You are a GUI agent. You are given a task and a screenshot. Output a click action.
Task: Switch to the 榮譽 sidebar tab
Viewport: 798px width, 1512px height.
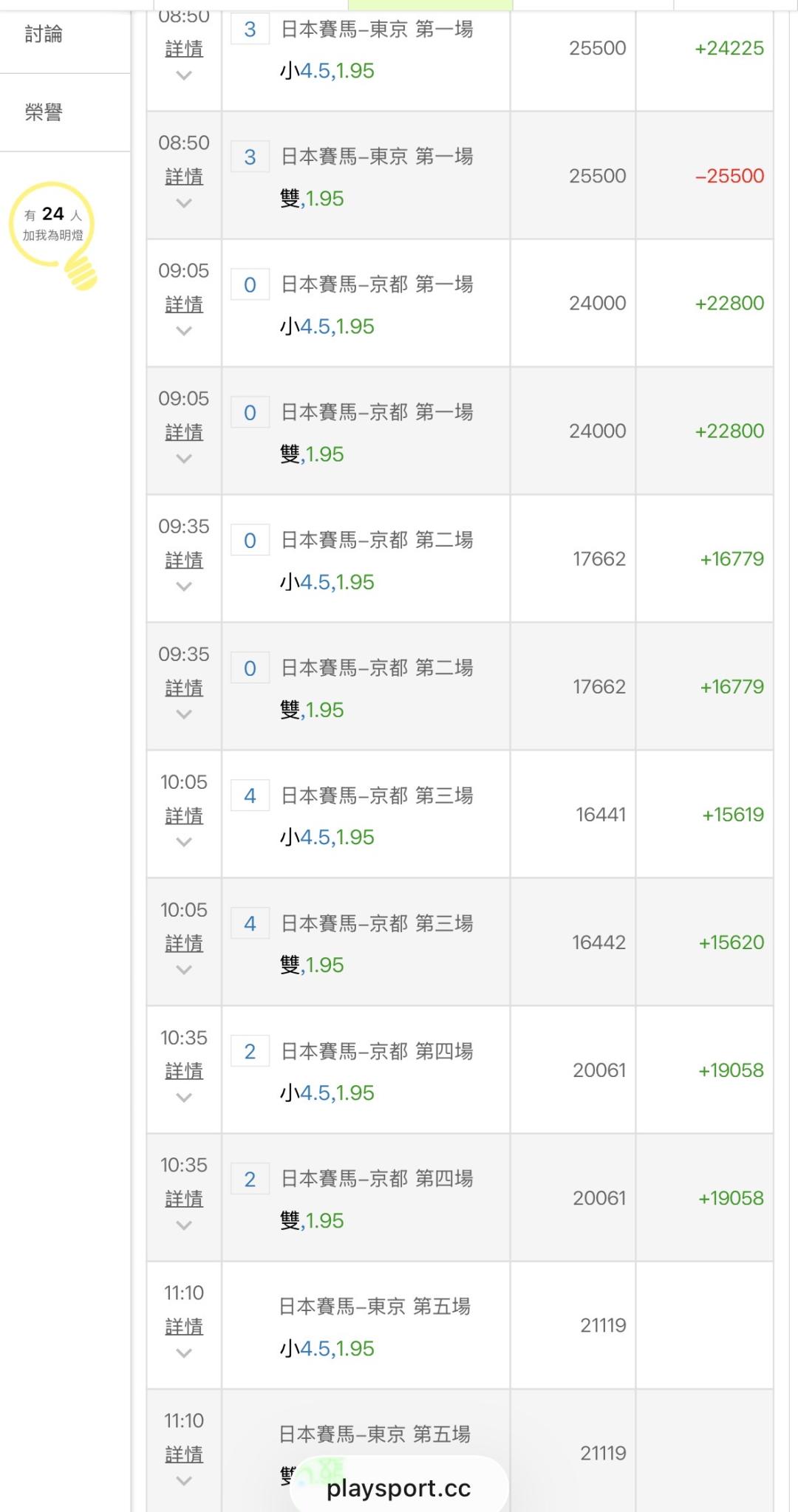(44, 112)
